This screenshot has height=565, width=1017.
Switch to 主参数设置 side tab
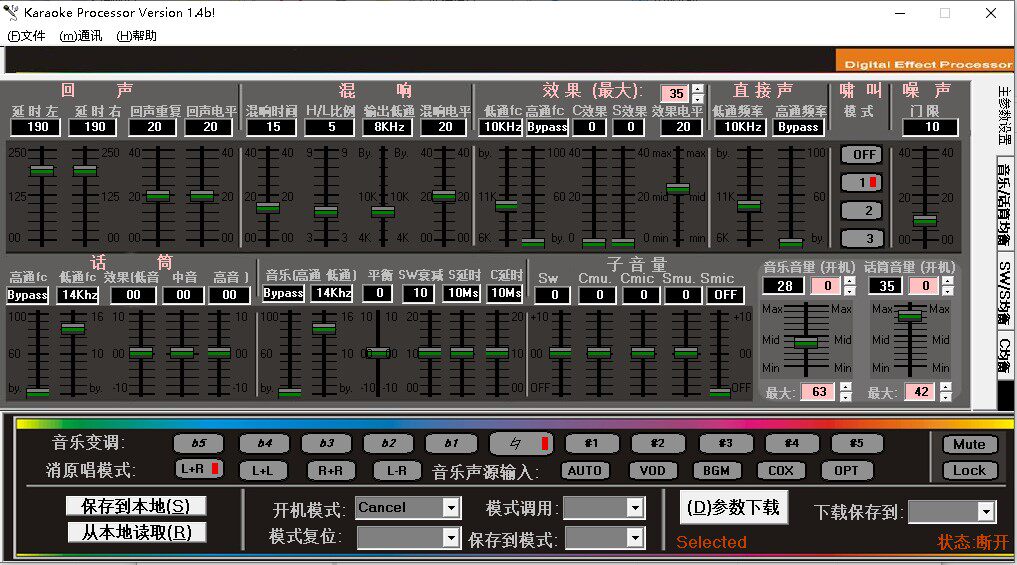pyautogui.click(x=1005, y=117)
